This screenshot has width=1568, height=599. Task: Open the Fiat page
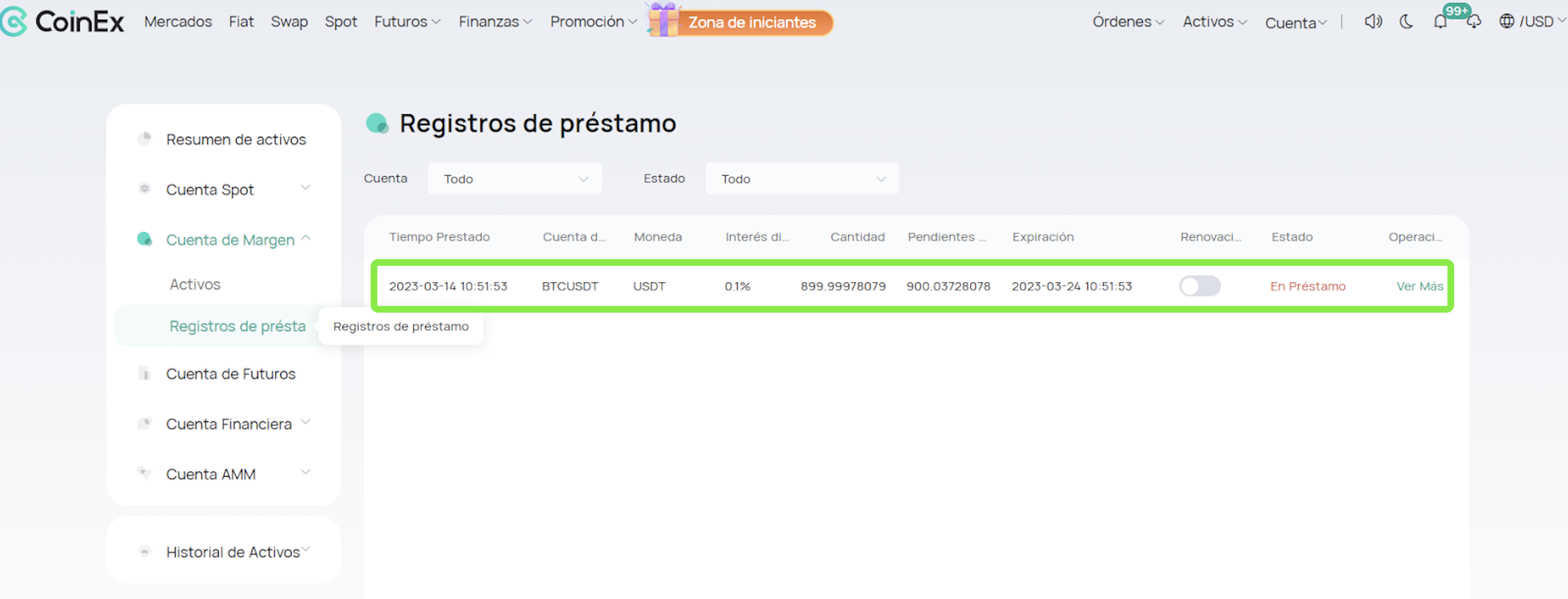point(241,22)
